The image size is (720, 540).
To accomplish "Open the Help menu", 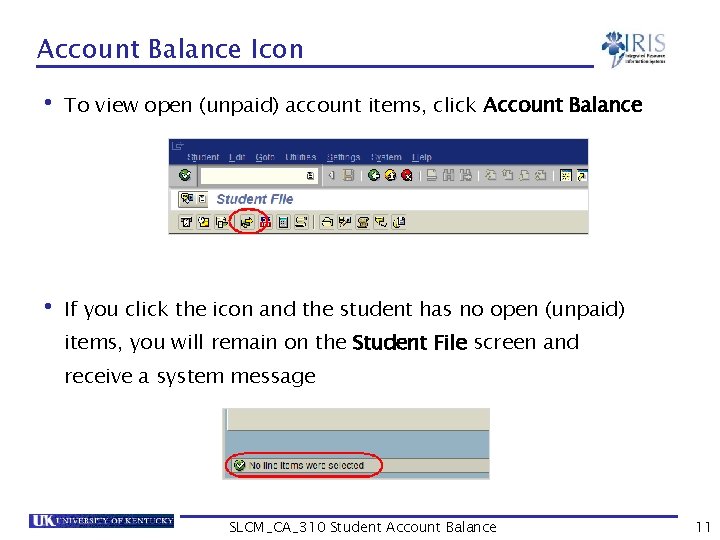I will (x=422, y=157).
